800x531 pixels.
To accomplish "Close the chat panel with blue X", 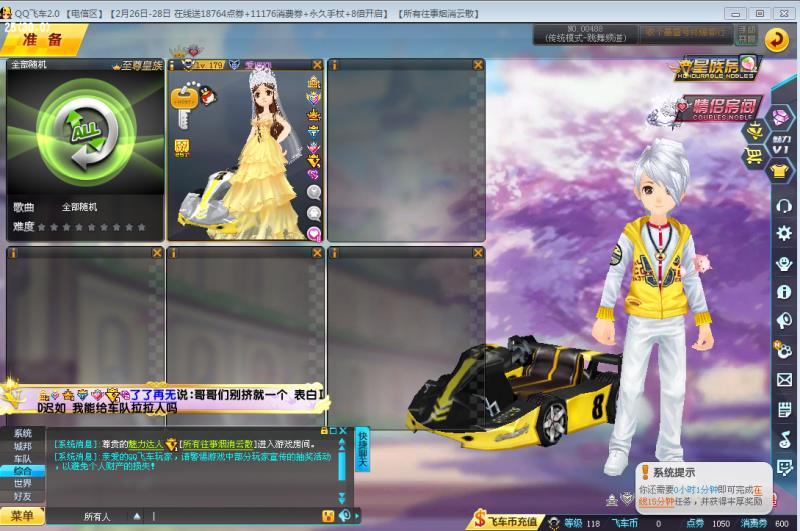I will point(343,431).
